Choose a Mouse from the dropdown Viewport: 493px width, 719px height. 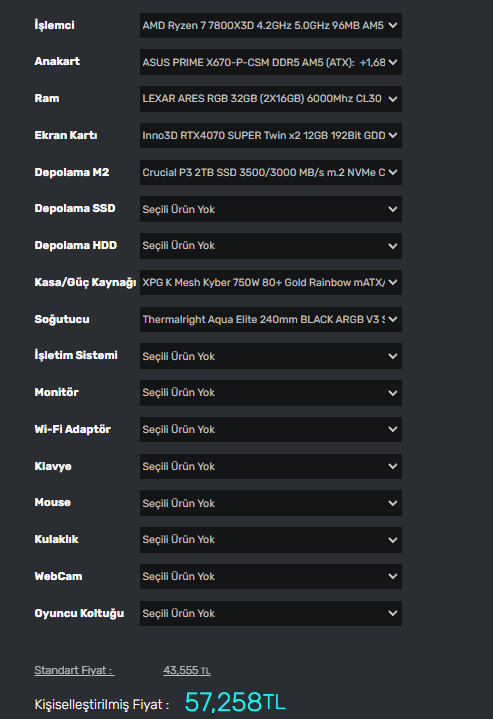pyautogui.click(x=271, y=503)
